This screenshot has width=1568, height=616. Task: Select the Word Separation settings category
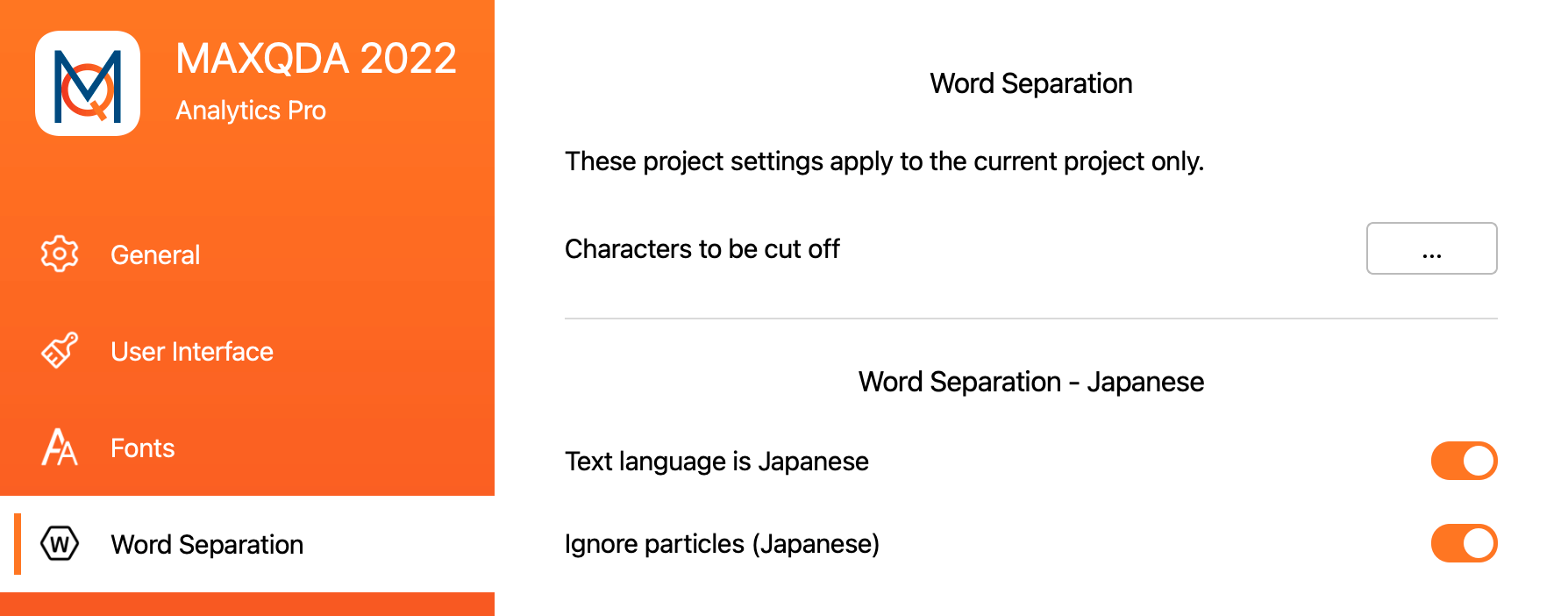click(206, 544)
